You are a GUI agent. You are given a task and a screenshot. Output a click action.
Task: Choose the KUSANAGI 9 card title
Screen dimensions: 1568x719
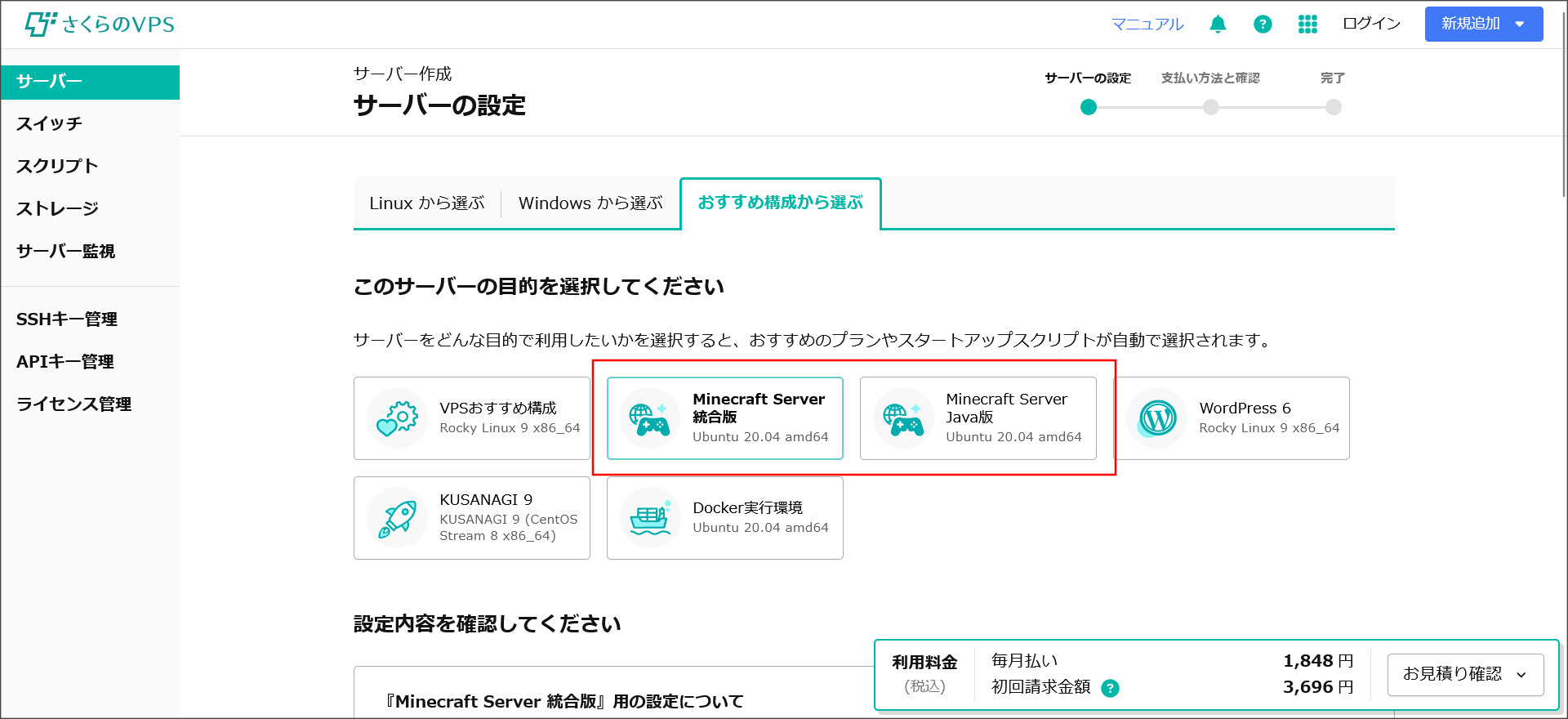[x=486, y=499]
